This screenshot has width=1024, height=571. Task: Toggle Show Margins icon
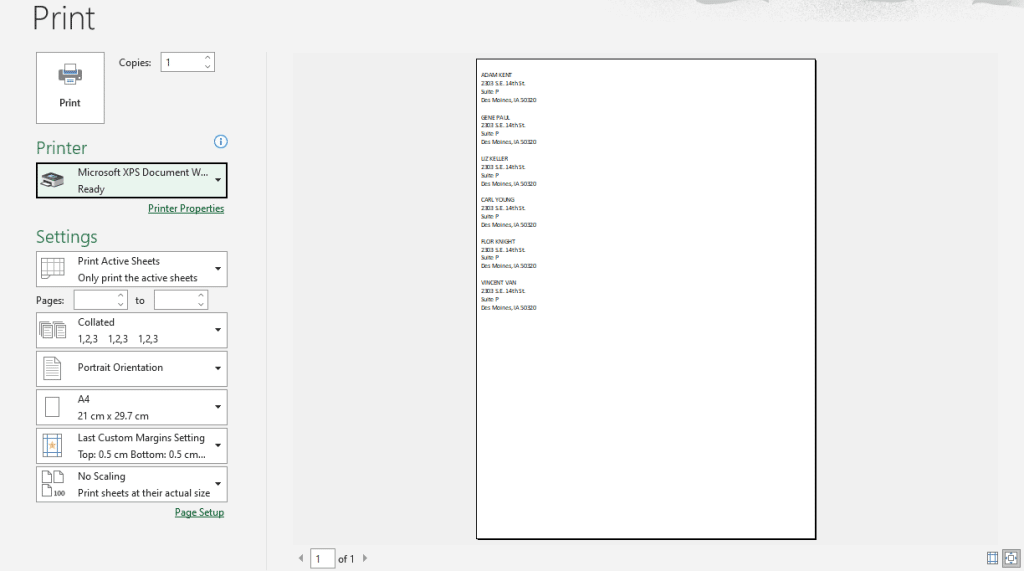[x=992, y=558]
